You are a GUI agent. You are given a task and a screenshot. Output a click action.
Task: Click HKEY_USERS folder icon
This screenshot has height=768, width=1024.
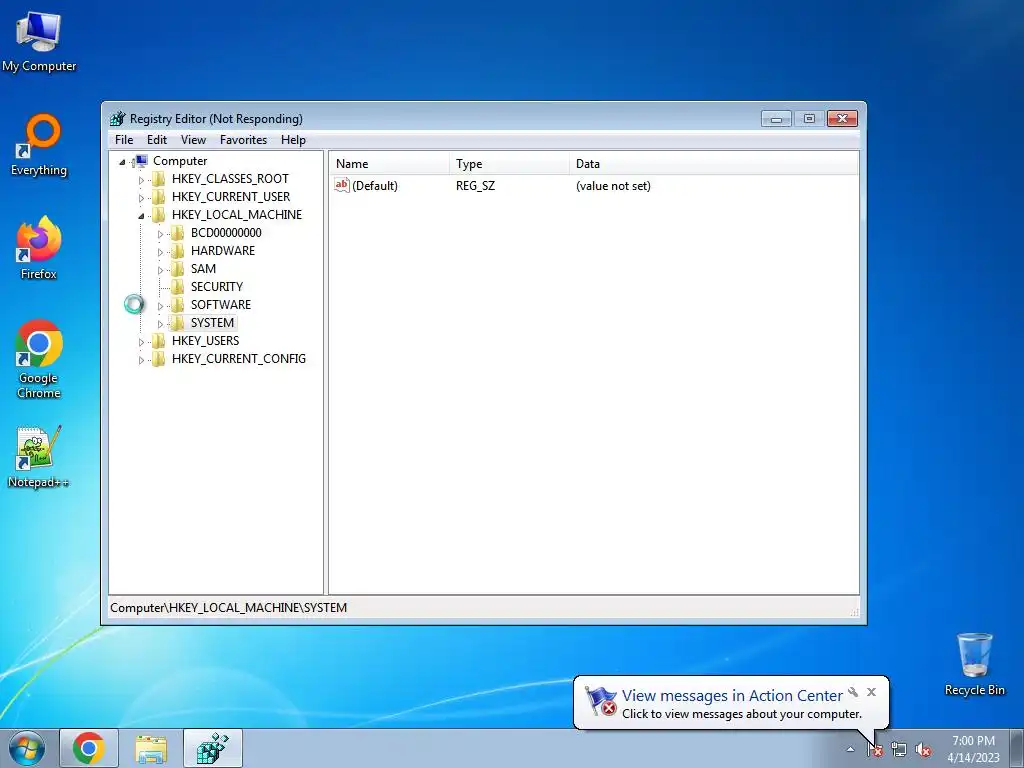158,341
